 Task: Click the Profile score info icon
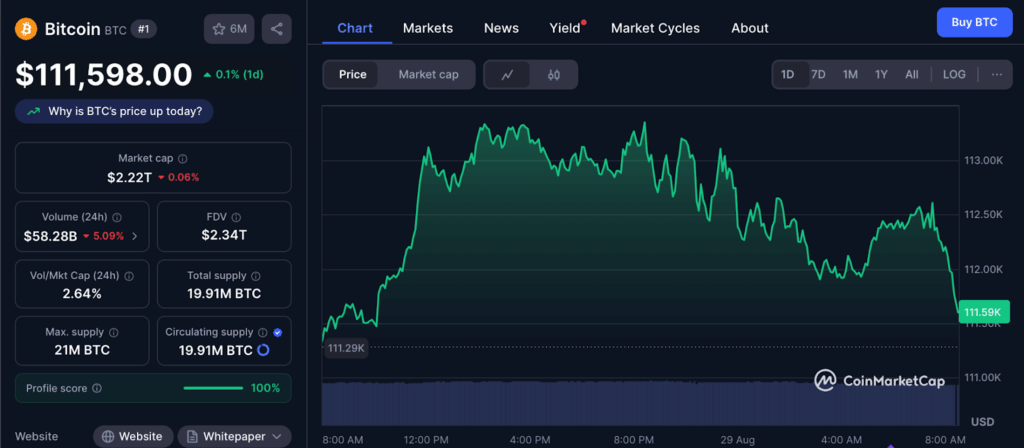97,388
